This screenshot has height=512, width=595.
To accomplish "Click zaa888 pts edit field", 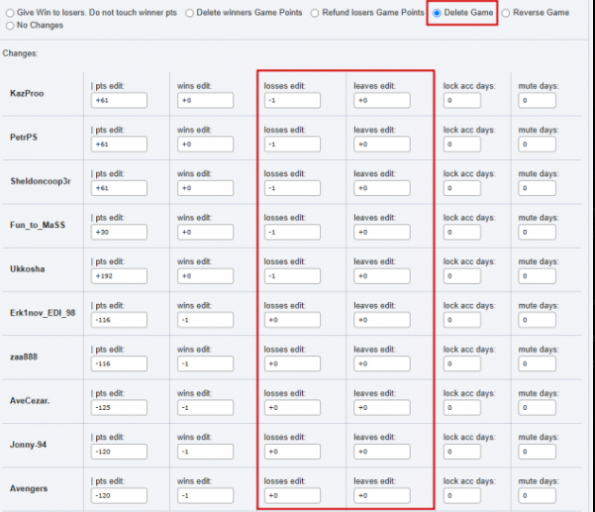I will point(119,364).
